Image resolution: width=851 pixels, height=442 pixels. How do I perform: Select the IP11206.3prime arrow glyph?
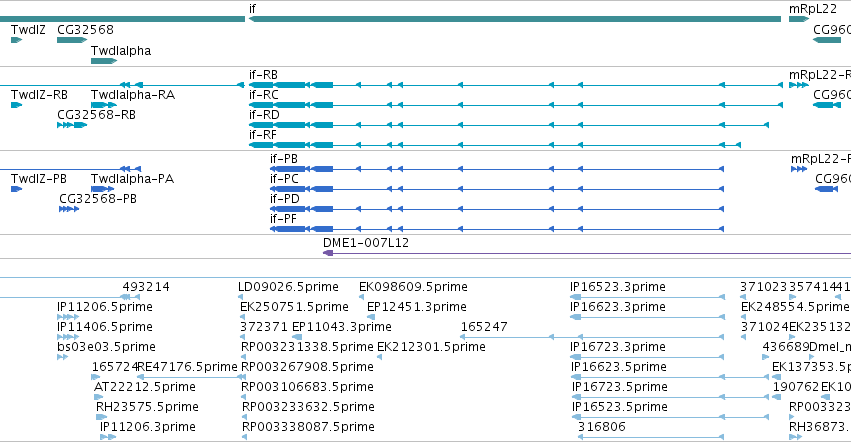[108, 437]
